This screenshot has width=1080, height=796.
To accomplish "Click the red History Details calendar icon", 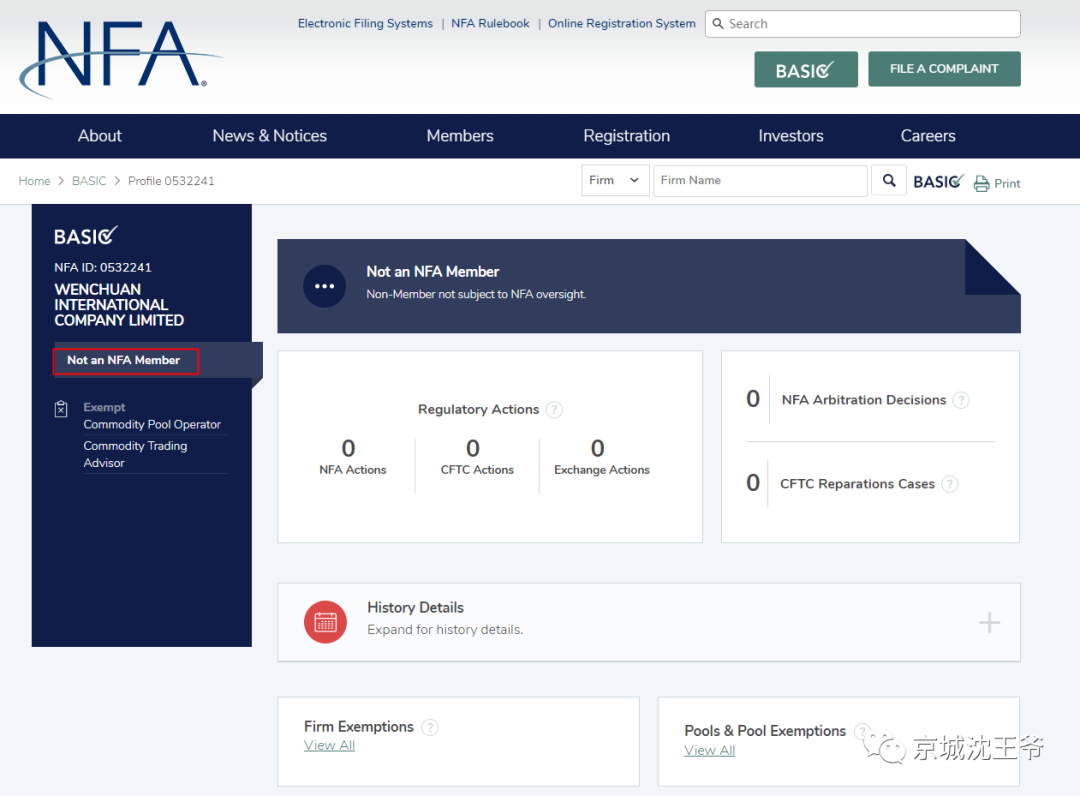I will pos(325,622).
